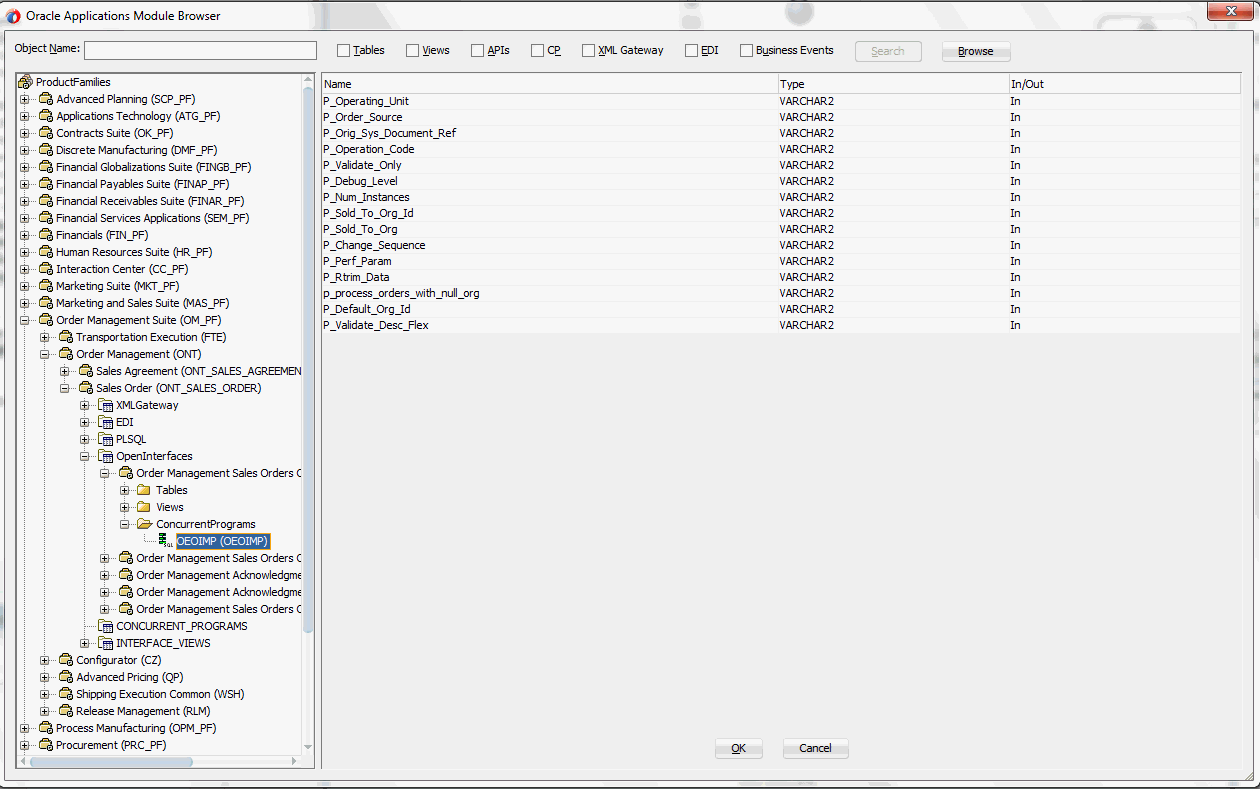Screen dimensions: 1260x789
Task: Collapse the Sales Order (ONT_SALES_ORDER) node
Action: pyautogui.click(x=65, y=388)
